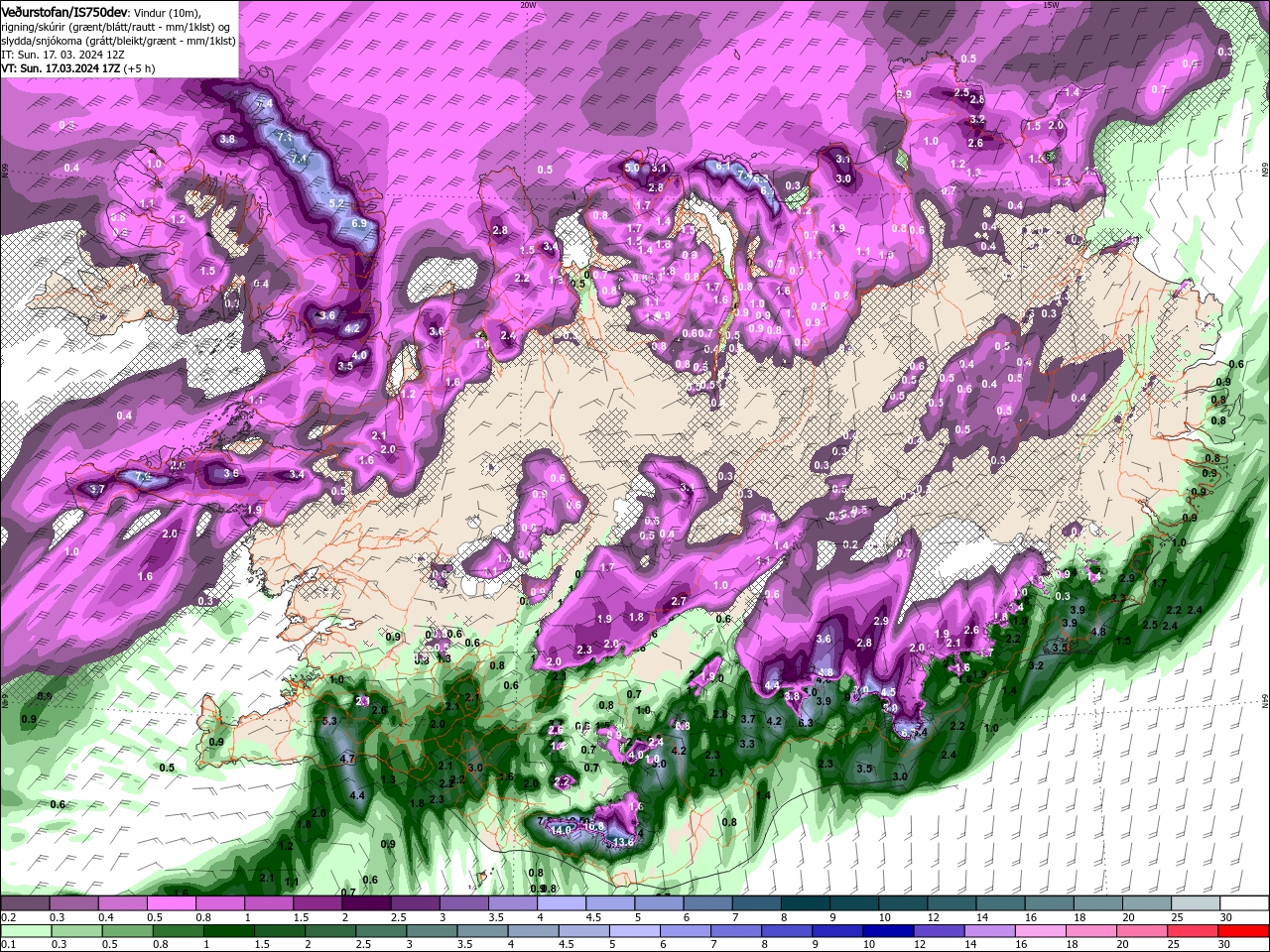The height and width of the screenshot is (952, 1270).
Task: Pick the palest green swatch after rain label 0.1
Action: tap(27, 931)
